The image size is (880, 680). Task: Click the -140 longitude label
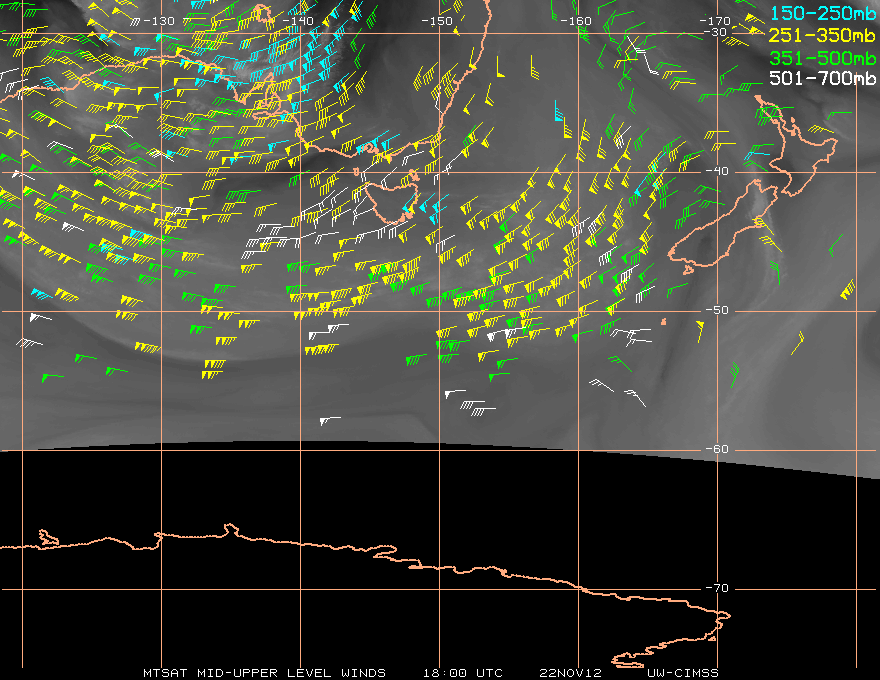coord(298,21)
